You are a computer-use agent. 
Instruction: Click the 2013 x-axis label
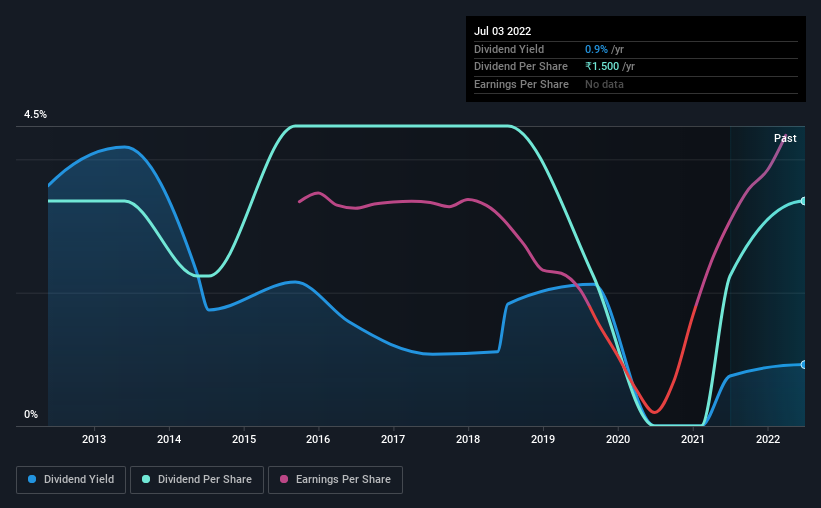[x=94, y=439]
